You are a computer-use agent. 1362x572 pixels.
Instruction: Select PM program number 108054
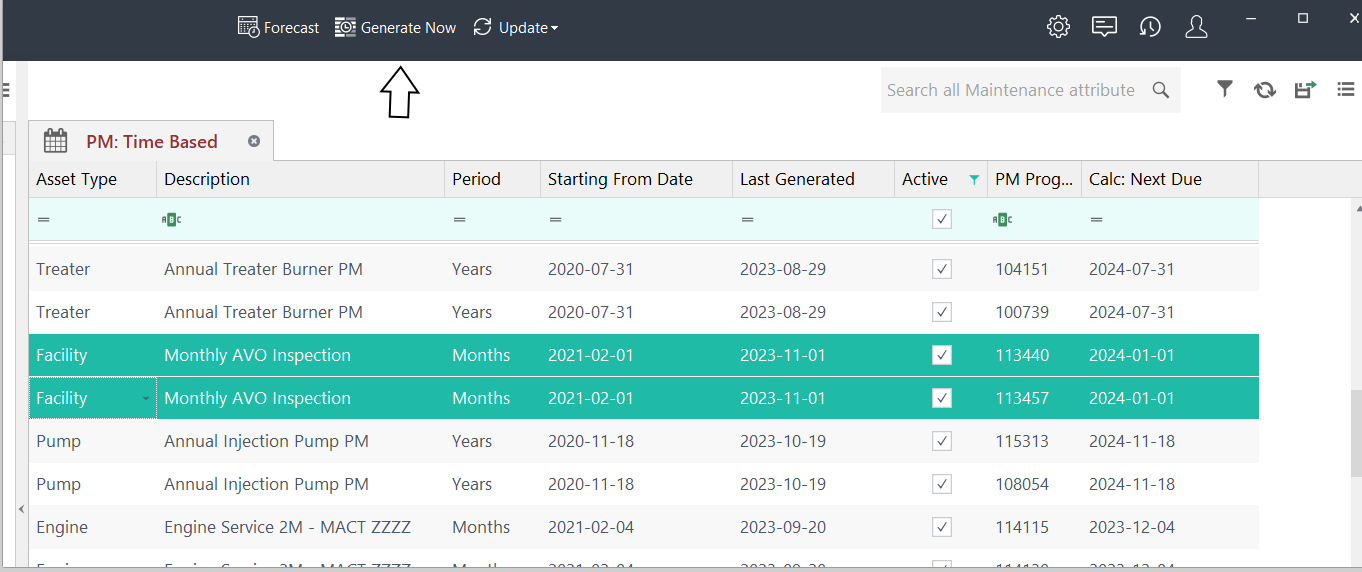1022,484
